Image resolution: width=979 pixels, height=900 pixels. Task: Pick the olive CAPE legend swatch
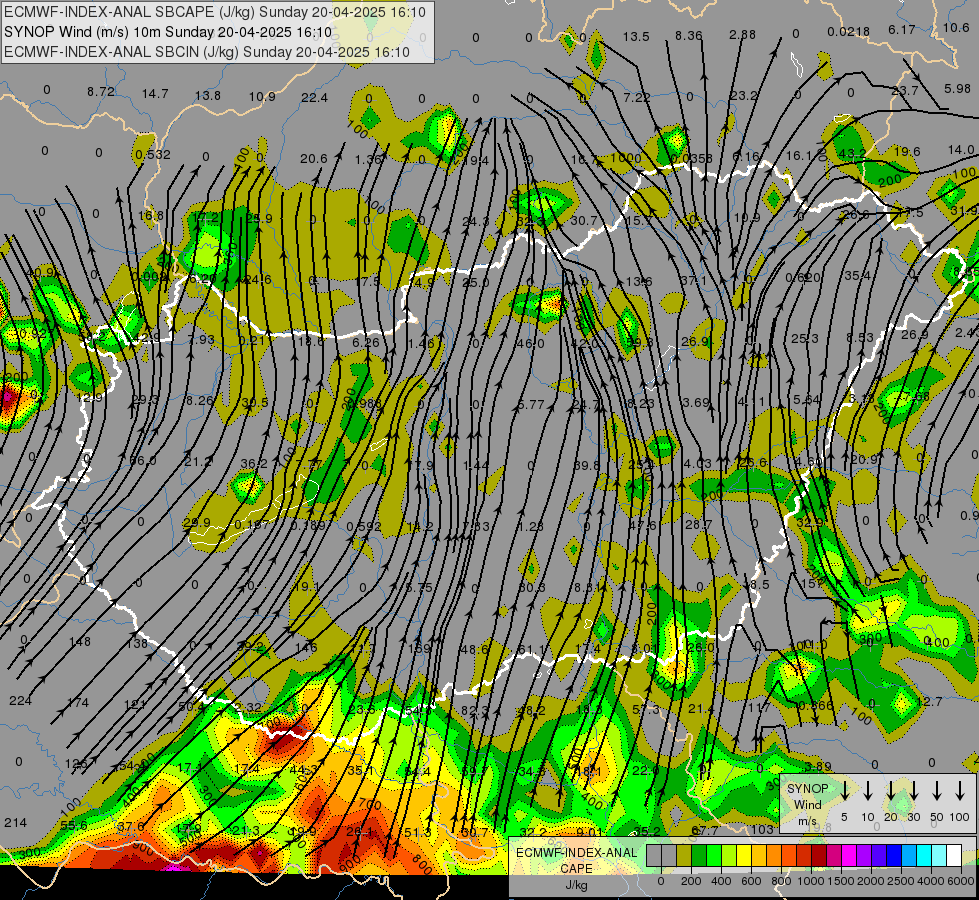coord(684,855)
